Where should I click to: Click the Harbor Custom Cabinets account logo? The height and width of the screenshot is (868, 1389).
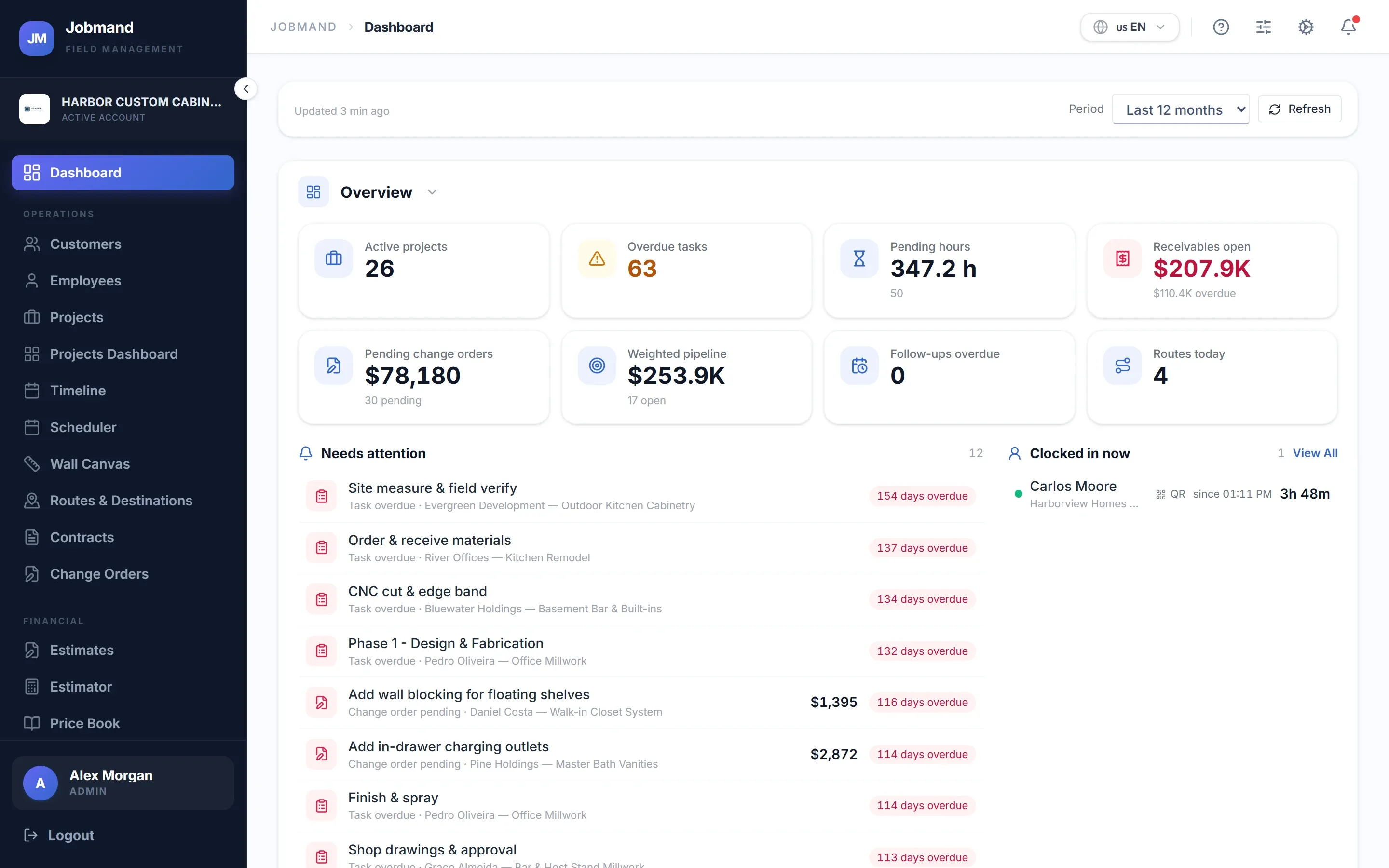click(34, 109)
